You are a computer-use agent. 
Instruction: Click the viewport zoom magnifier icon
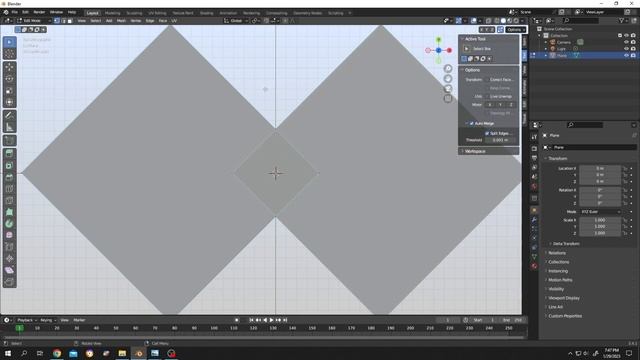click(448, 69)
